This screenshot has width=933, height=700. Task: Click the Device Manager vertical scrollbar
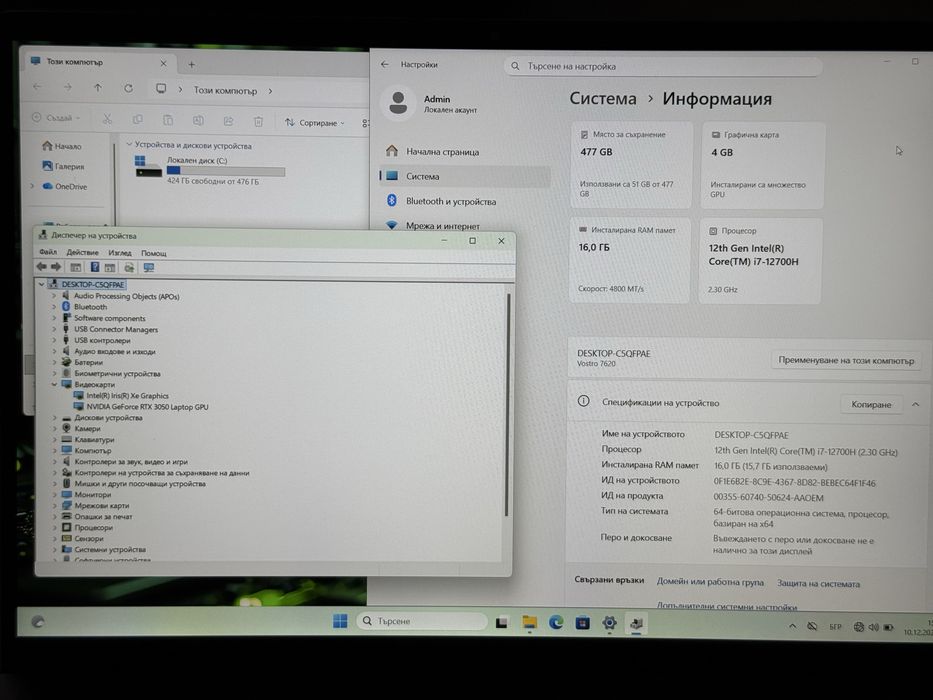pyautogui.click(x=507, y=405)
